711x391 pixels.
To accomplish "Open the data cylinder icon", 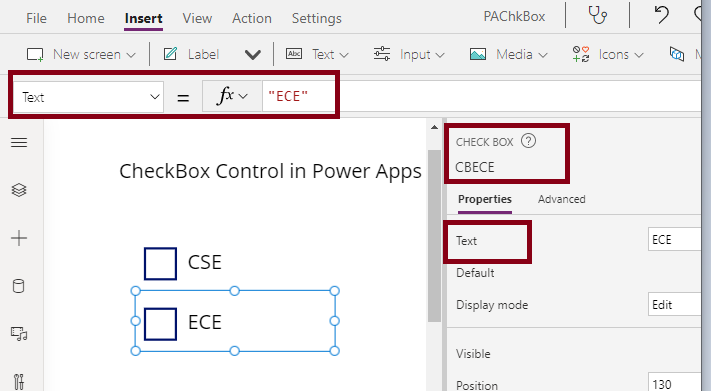I will (19, 286).
